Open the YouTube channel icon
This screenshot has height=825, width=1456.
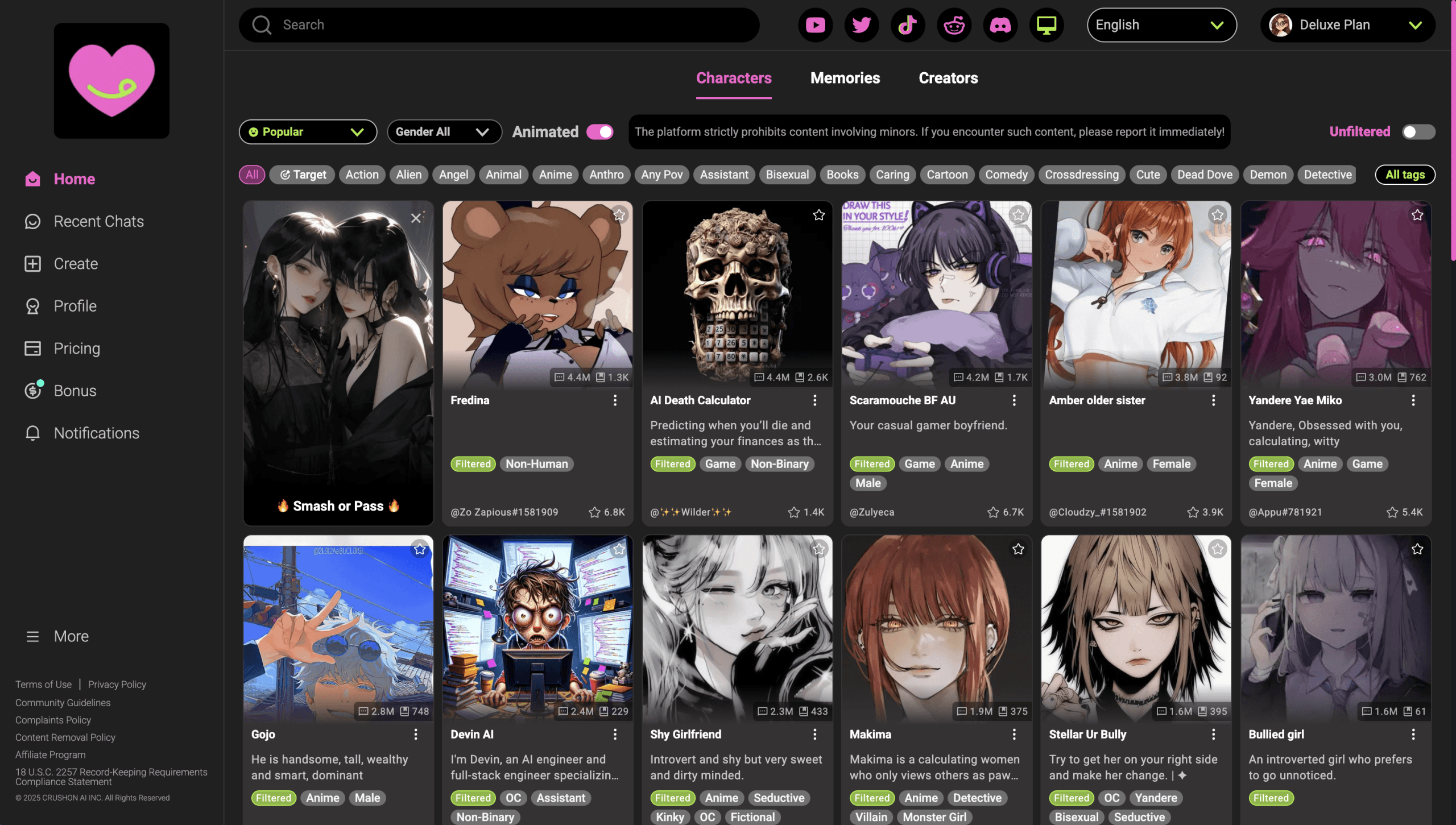tap(815, 25)
